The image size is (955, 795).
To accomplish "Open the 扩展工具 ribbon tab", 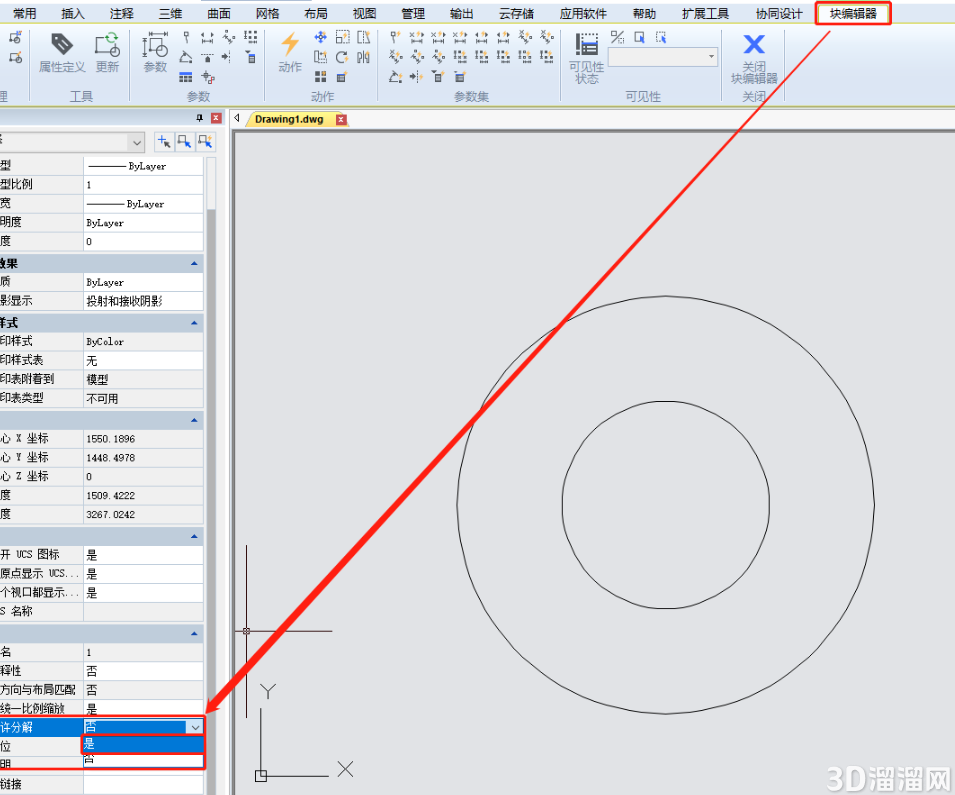I will point(705,13).
